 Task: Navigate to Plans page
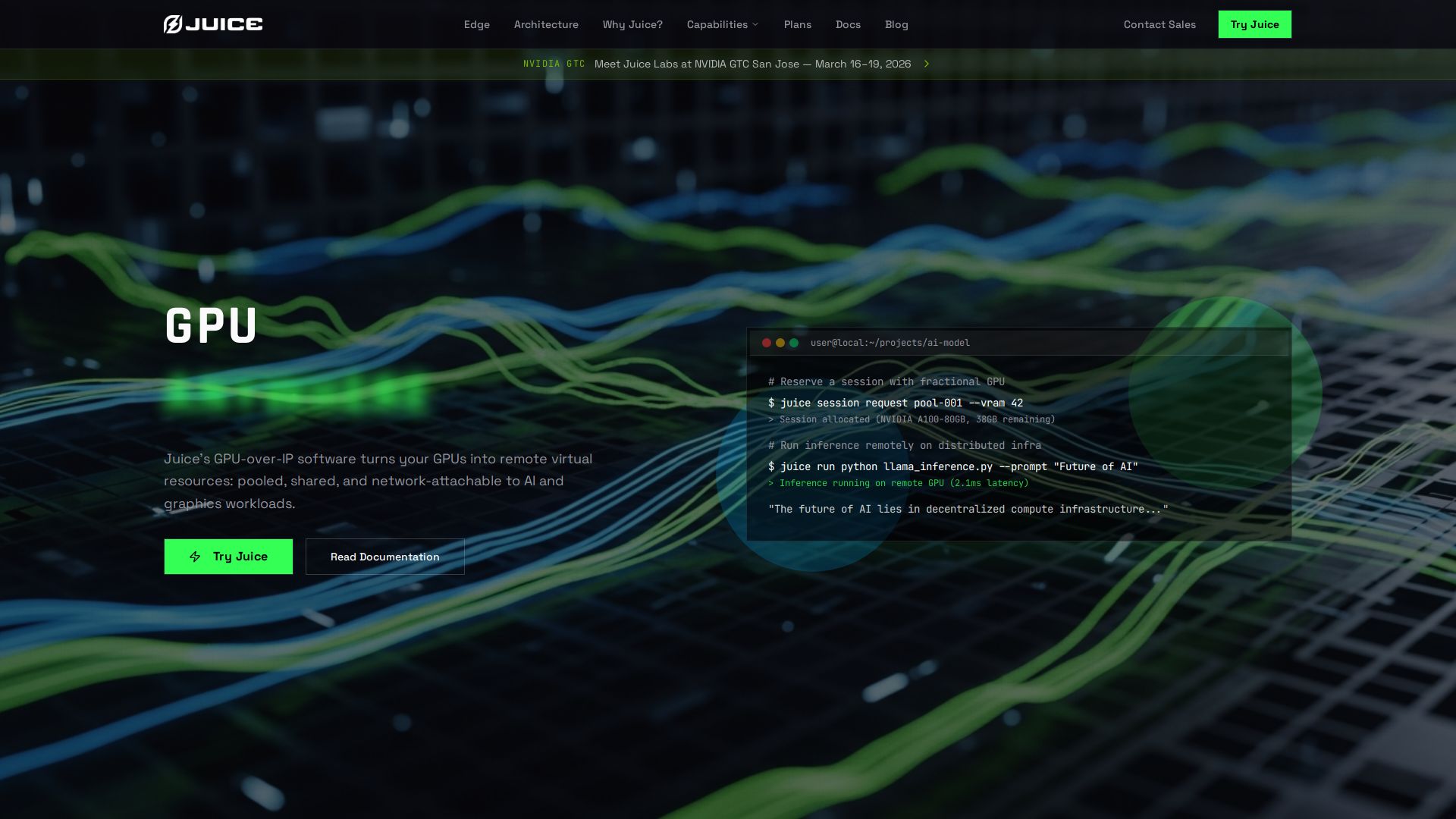point(797,24)
